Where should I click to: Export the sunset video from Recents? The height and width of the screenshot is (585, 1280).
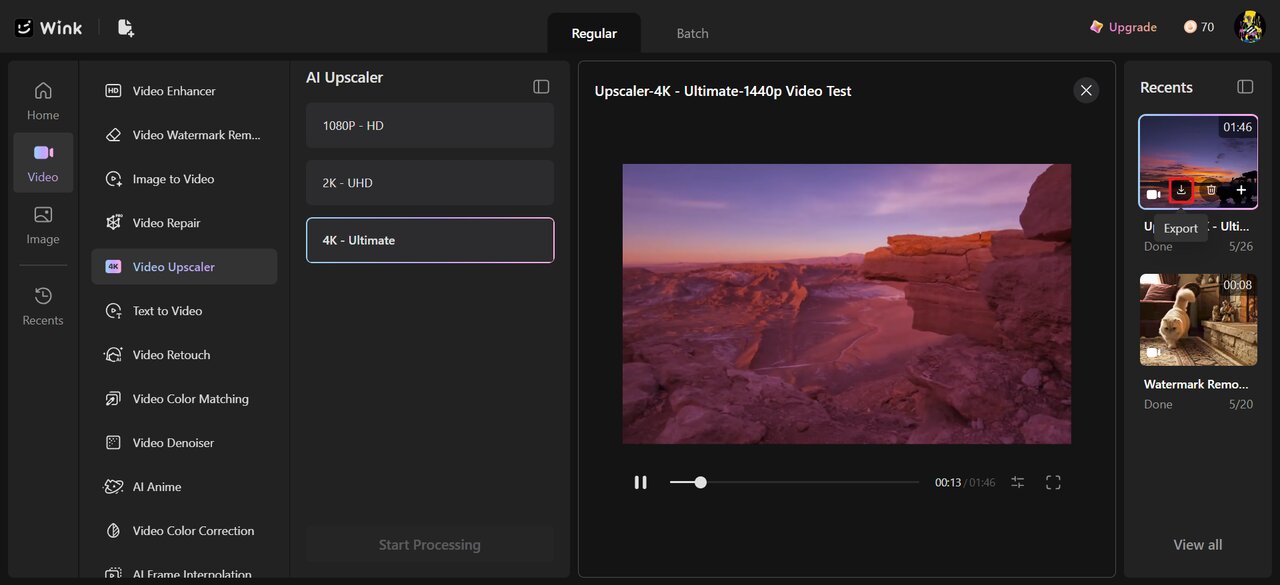coord(1181,190)
